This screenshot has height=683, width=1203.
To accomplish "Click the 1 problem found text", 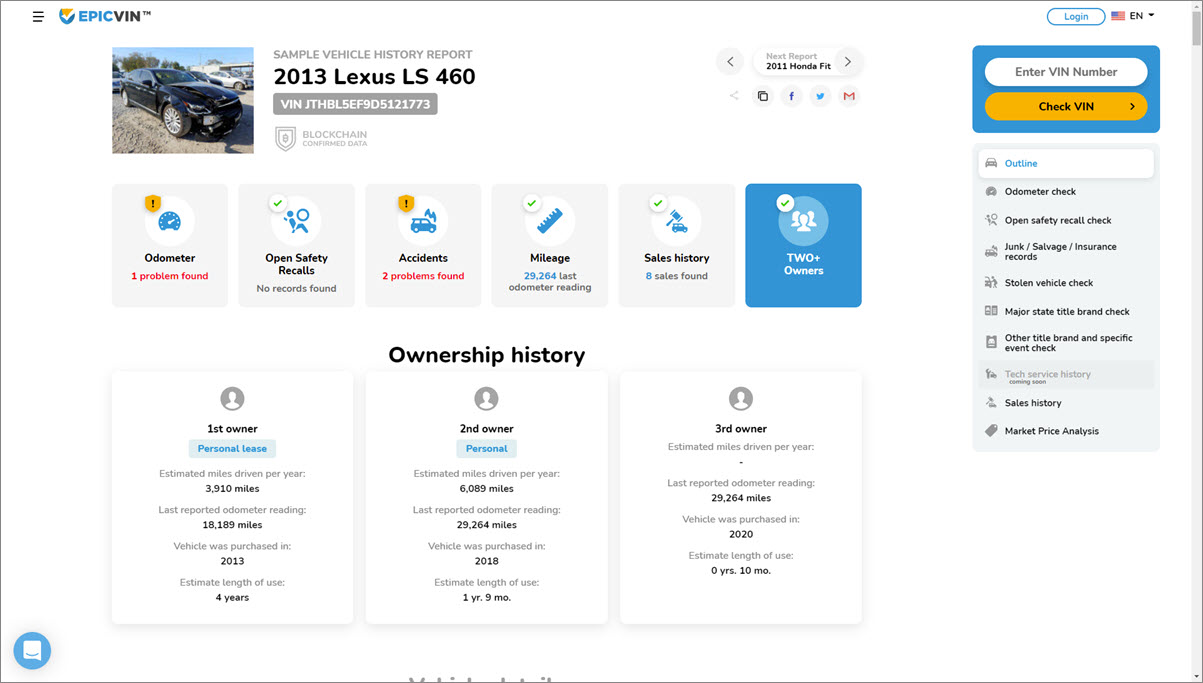I will [x=170, y=276].
